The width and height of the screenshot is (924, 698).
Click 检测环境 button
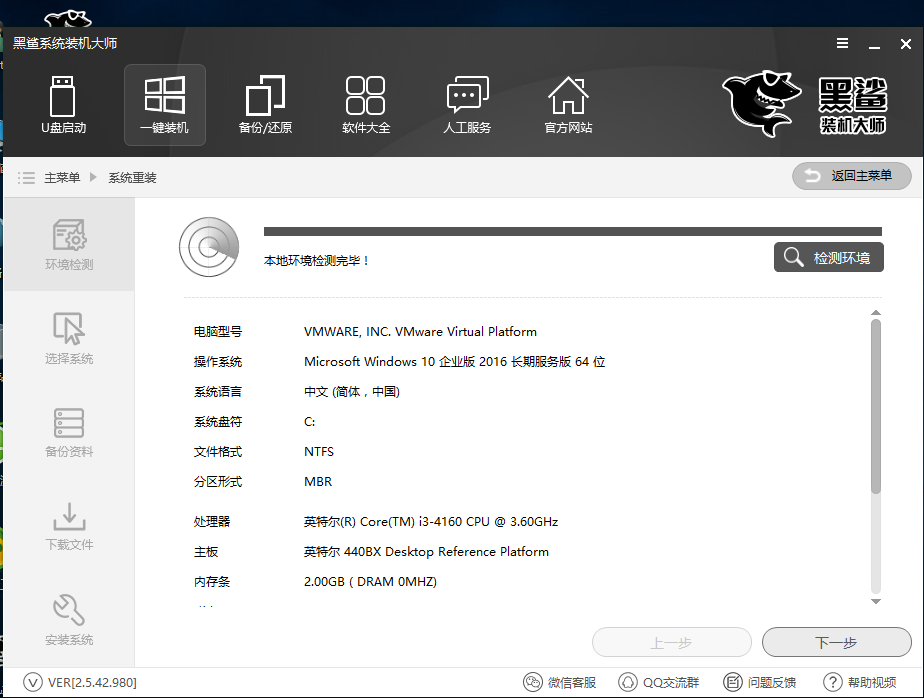tap(829, 257)
